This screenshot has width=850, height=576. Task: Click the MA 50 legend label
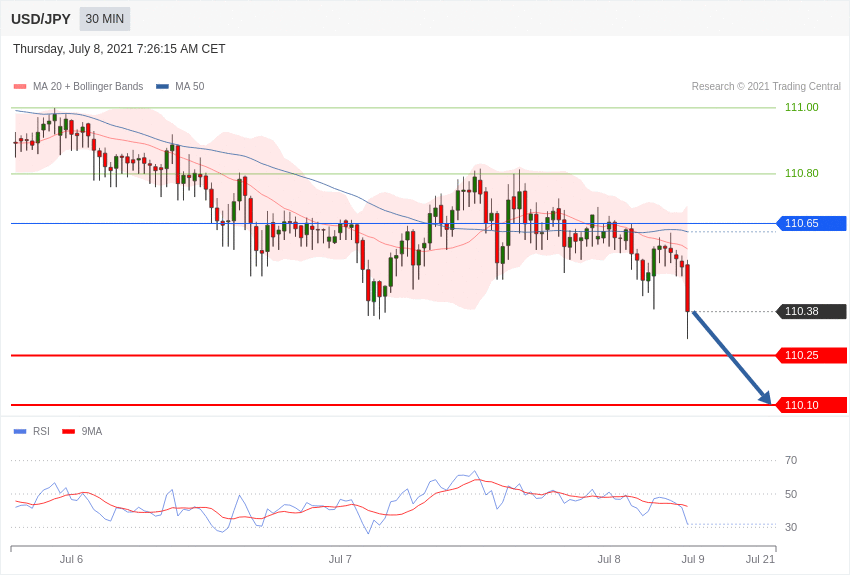pos(190,86)
